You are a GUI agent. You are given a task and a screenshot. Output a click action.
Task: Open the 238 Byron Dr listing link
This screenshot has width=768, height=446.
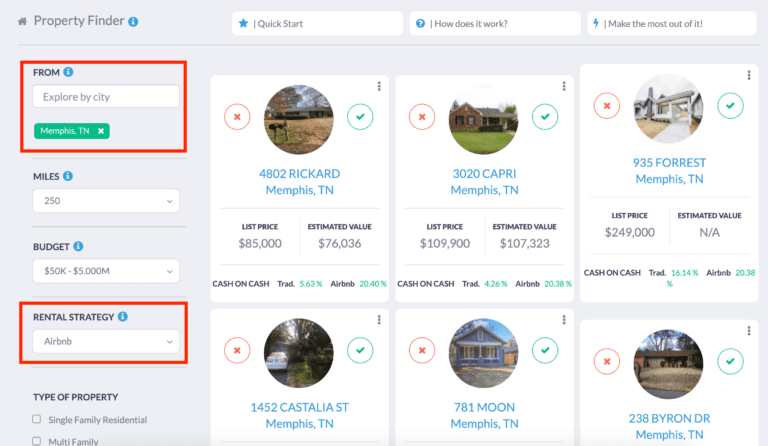point(669,419)
